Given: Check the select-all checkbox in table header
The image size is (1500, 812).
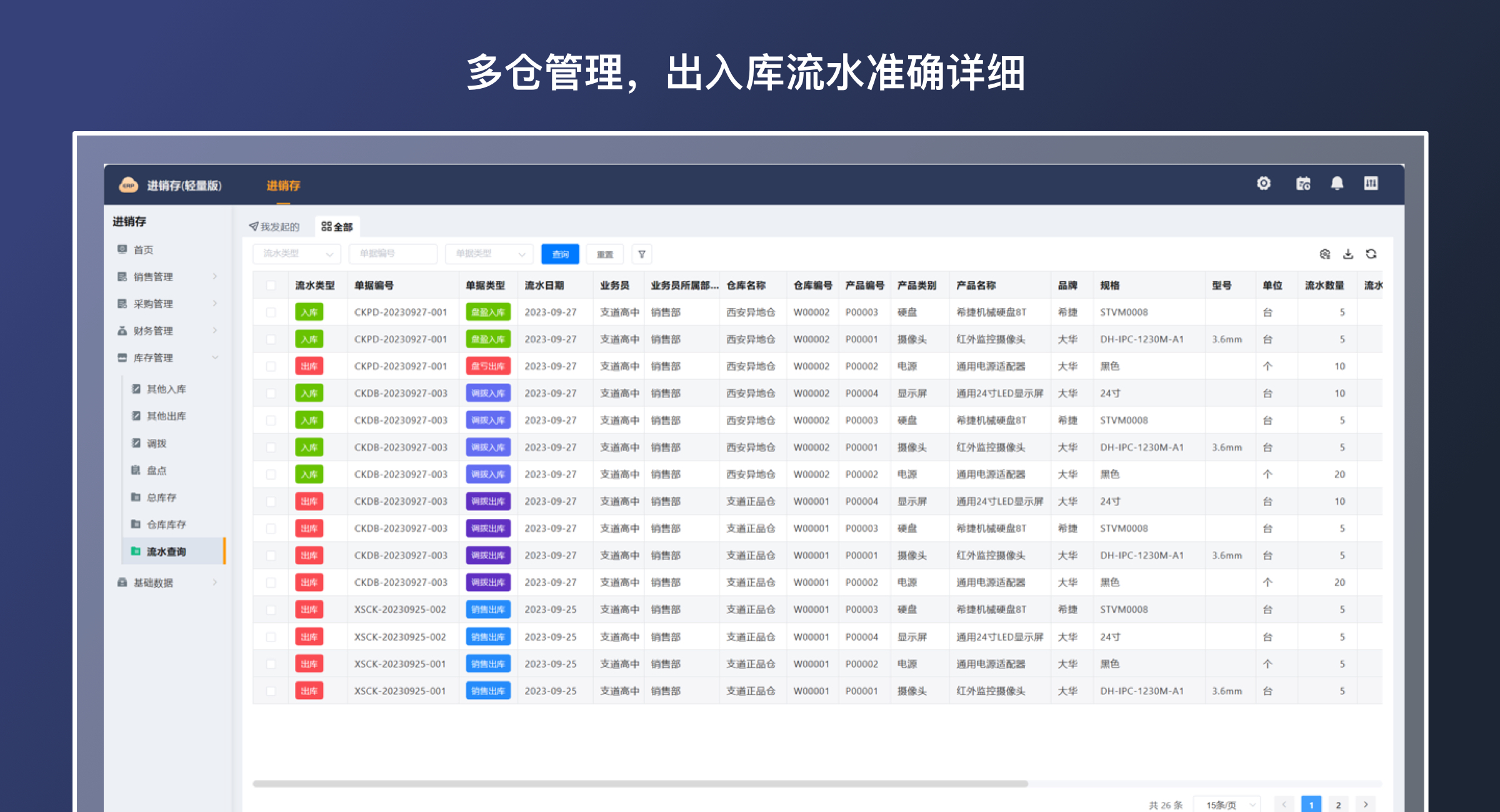Looking at the screenshot, I should pyautogui.click(x=271, y=285).
